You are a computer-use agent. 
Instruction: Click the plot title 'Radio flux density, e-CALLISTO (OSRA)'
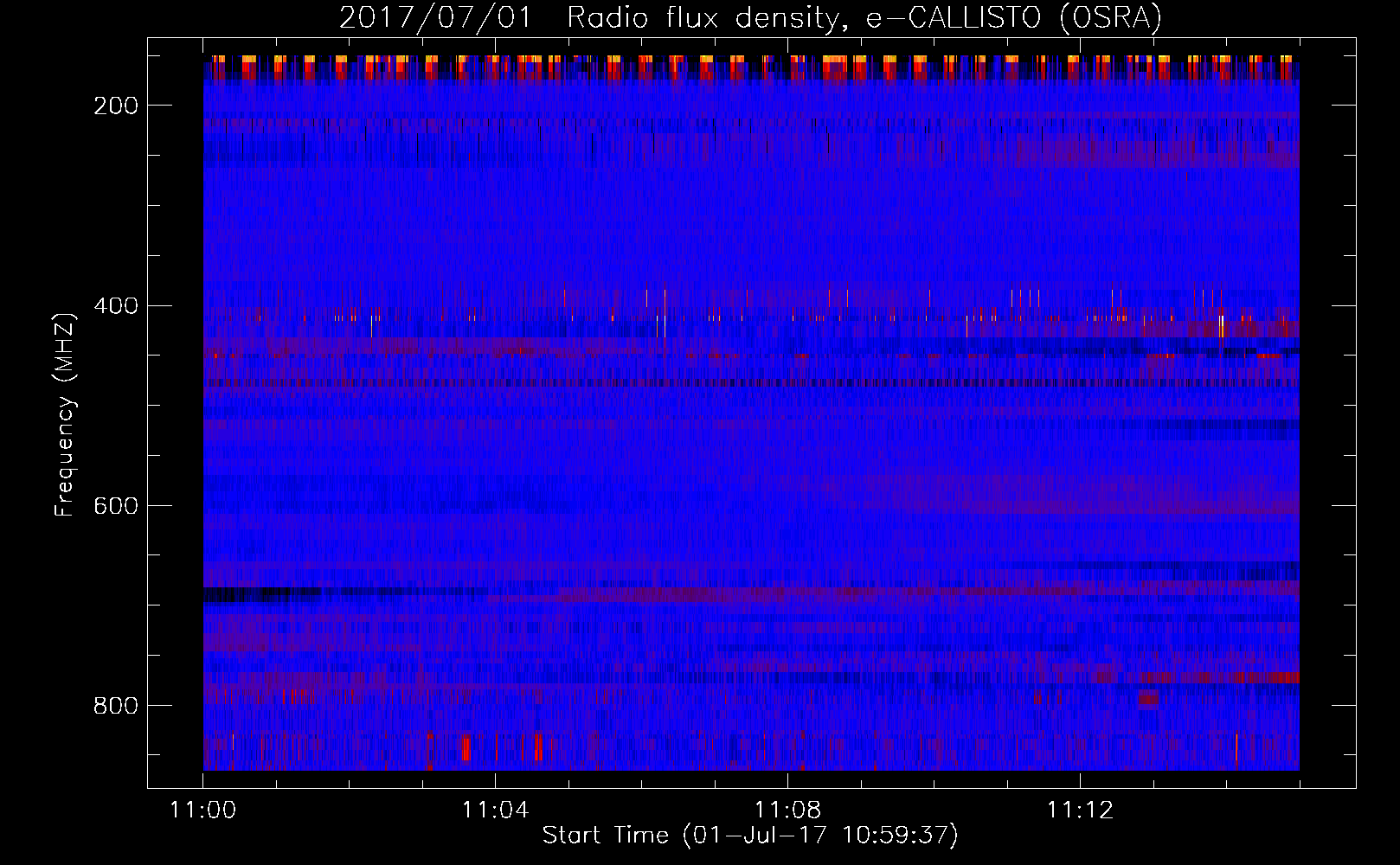864,17
